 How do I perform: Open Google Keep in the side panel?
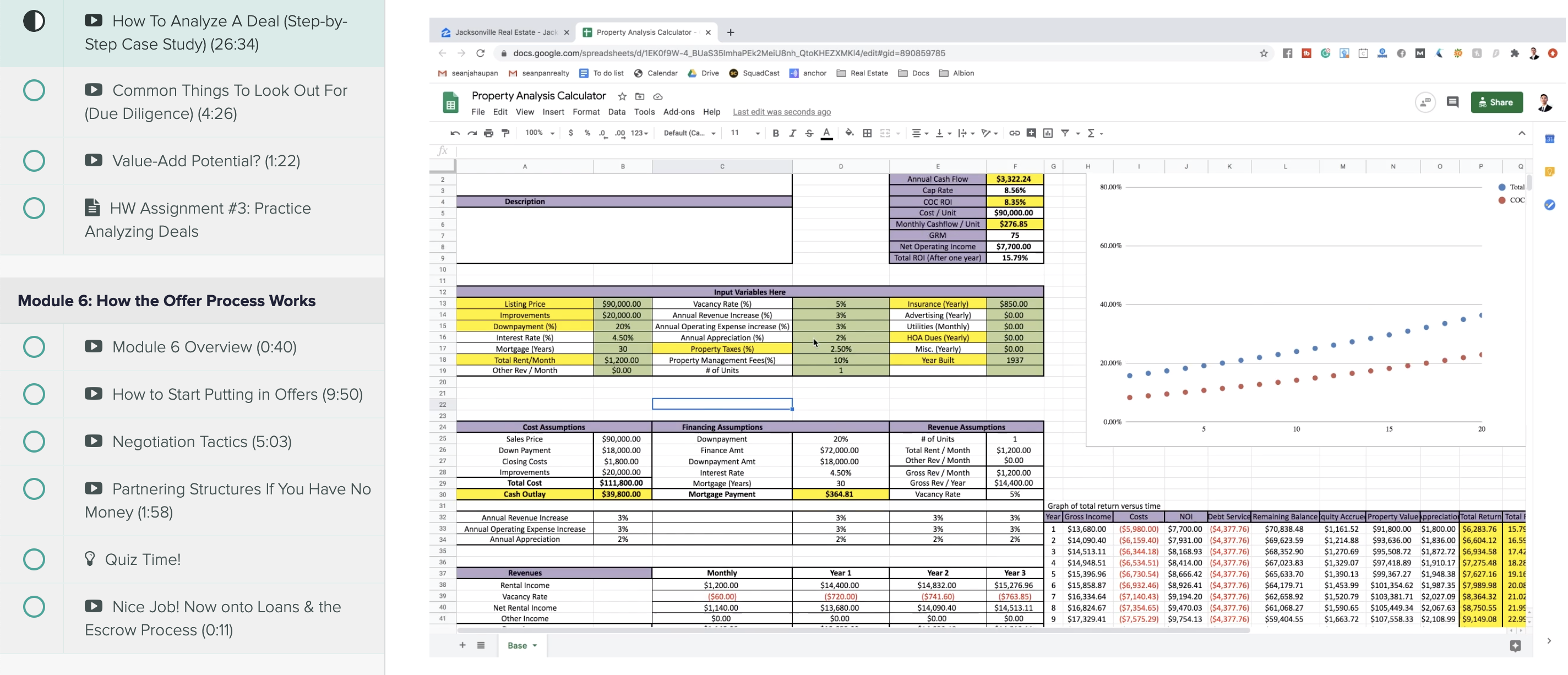tap(1550, 172)
